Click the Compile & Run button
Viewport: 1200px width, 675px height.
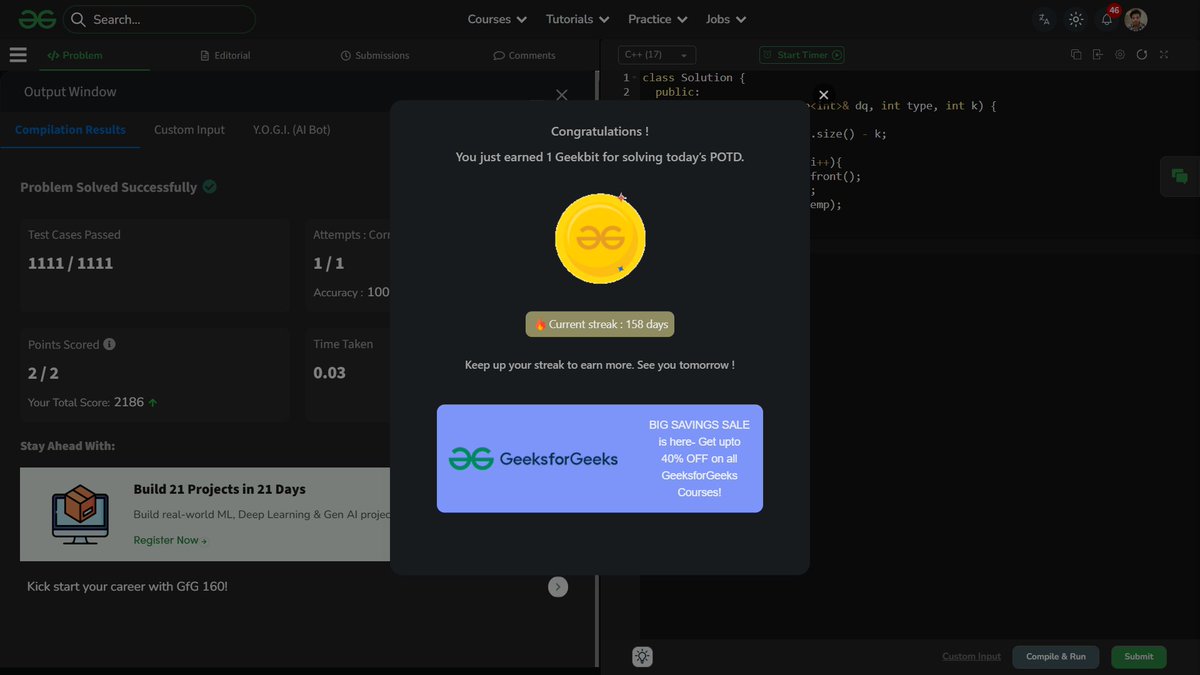point(1056,656)
